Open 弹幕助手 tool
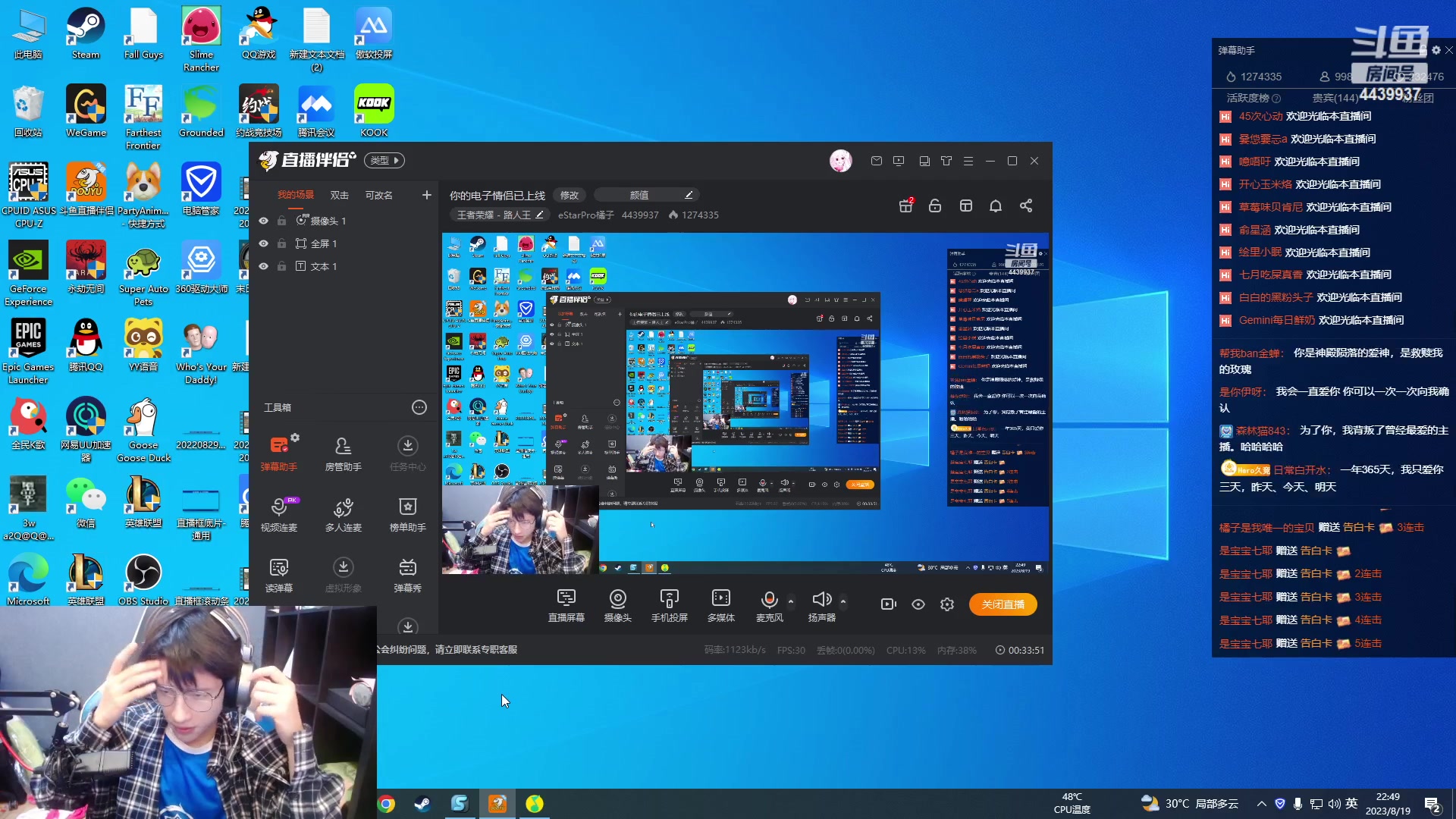 279,453
